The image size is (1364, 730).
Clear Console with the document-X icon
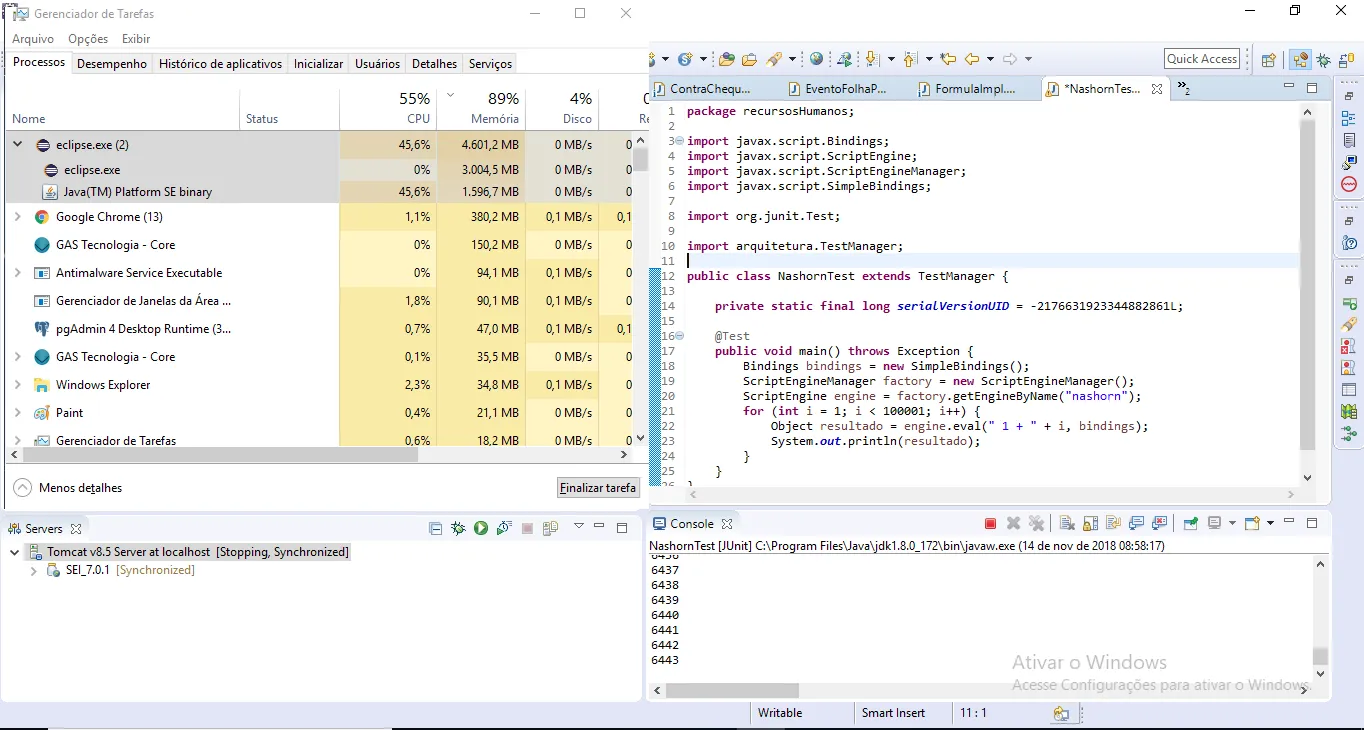click(1067, 523)
